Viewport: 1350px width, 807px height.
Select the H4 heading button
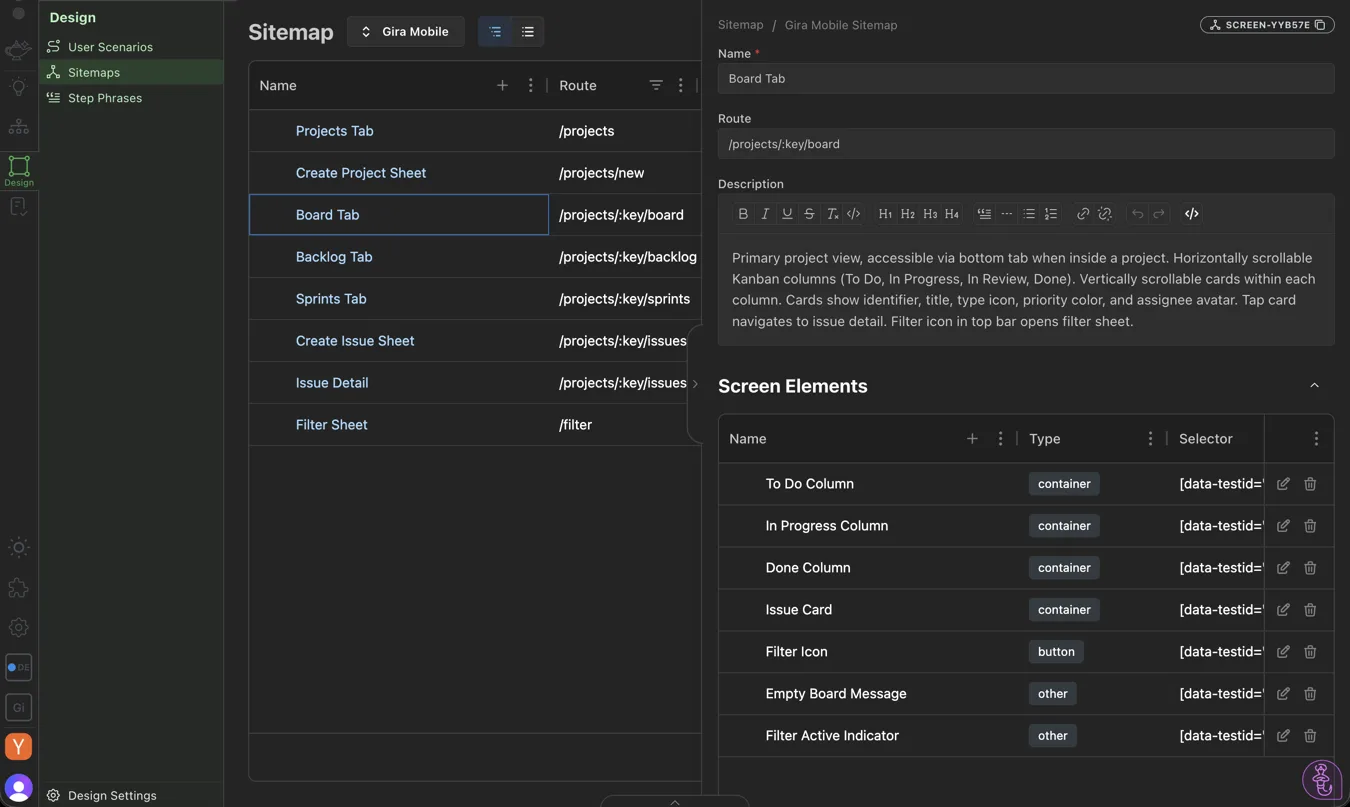click(x=951, y=214)
